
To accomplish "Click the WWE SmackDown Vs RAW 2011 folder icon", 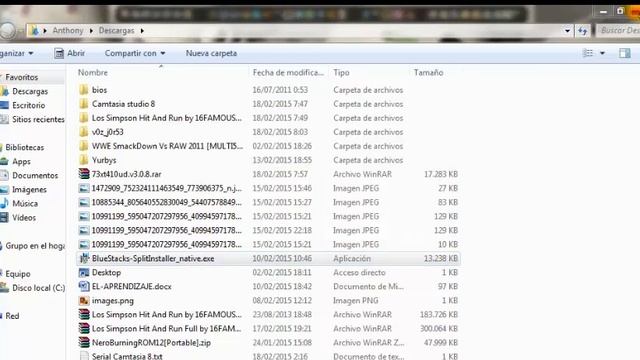I will tap(84, 146).
